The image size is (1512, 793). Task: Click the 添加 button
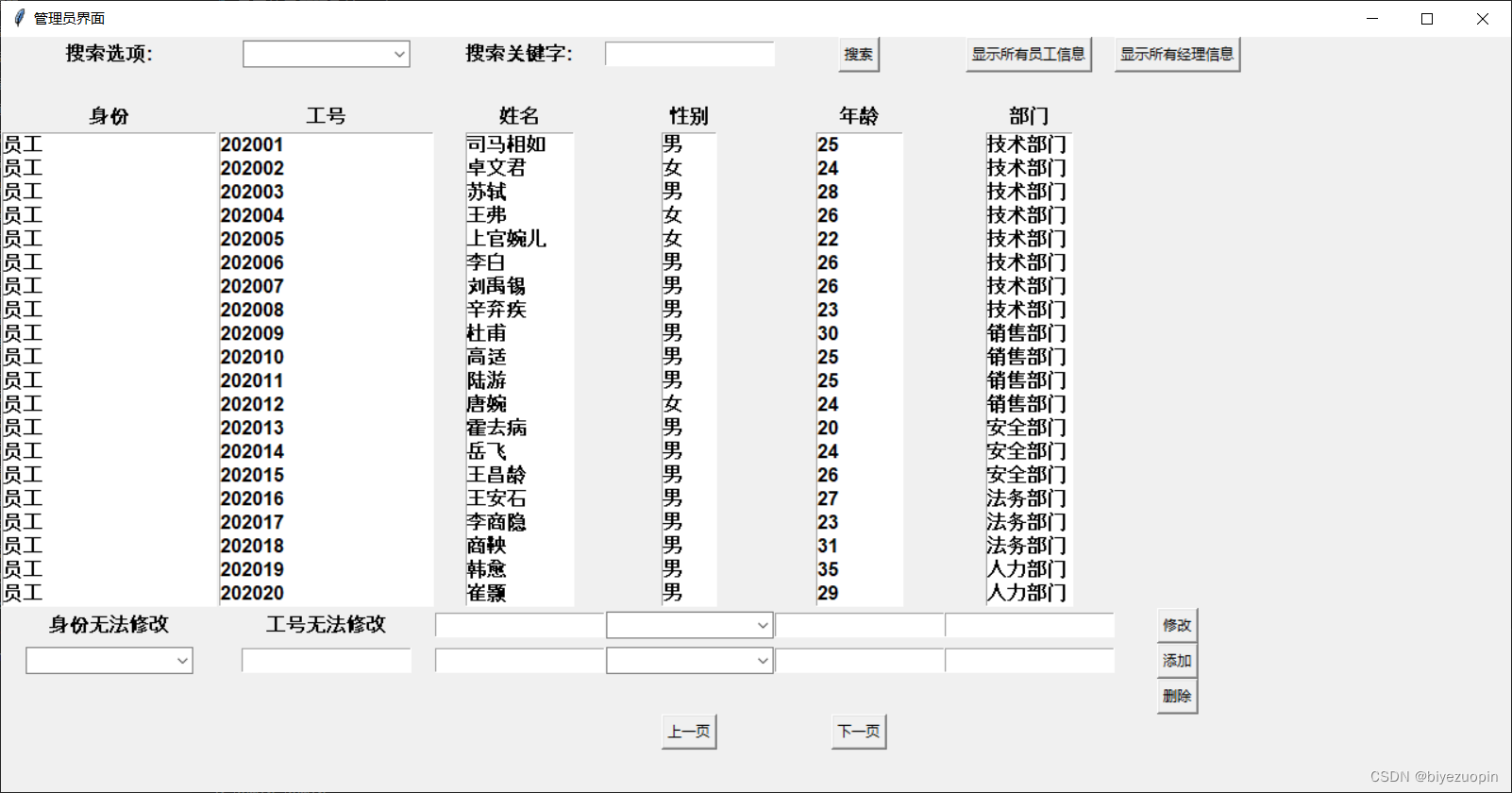[x=1177, y=661]
